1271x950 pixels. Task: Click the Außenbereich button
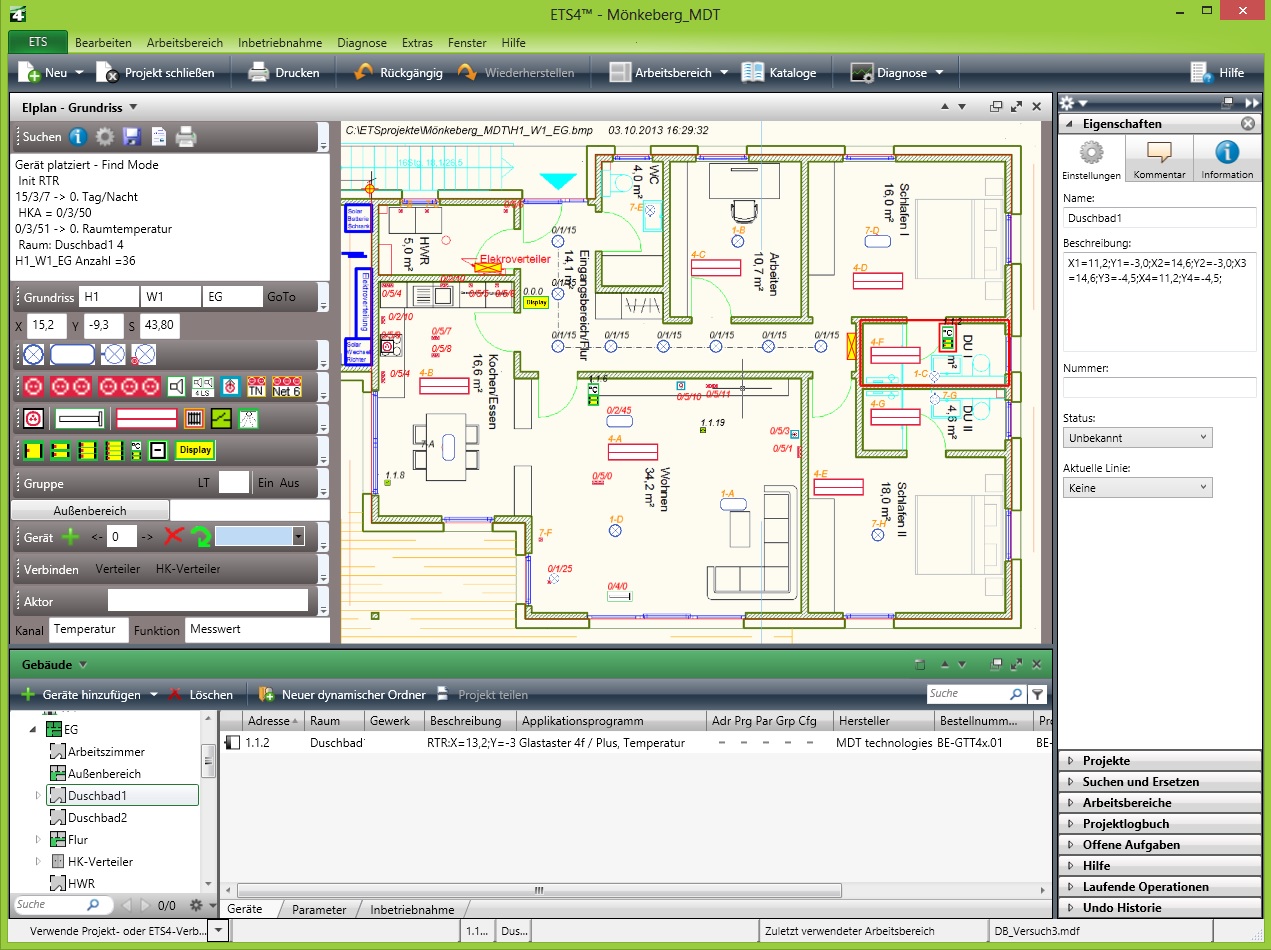(89, 511)
